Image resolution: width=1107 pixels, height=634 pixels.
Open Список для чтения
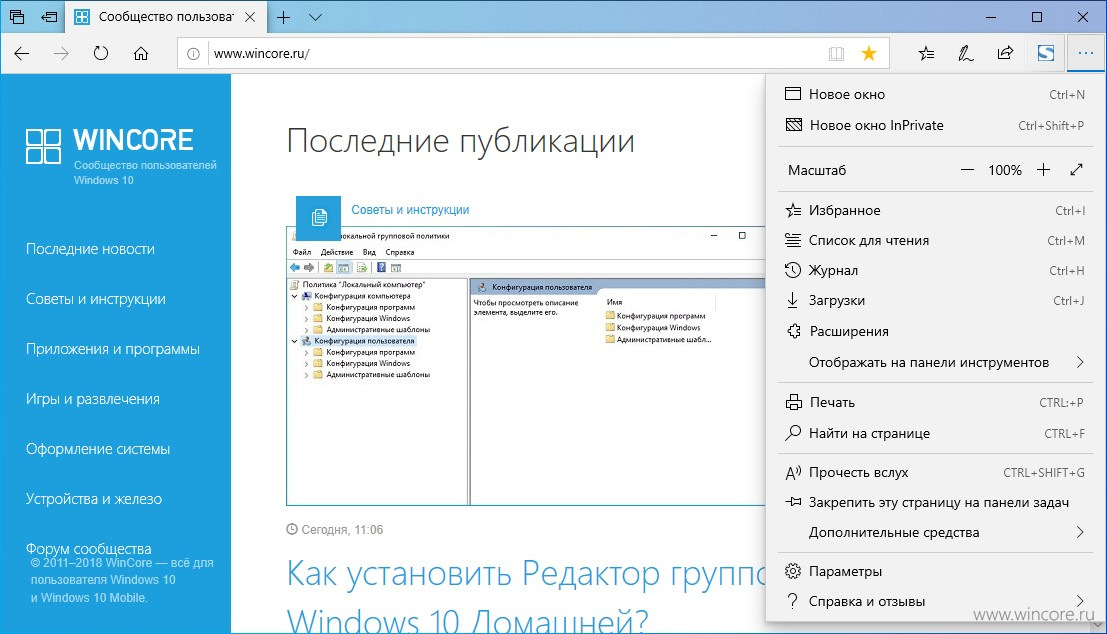935,241
